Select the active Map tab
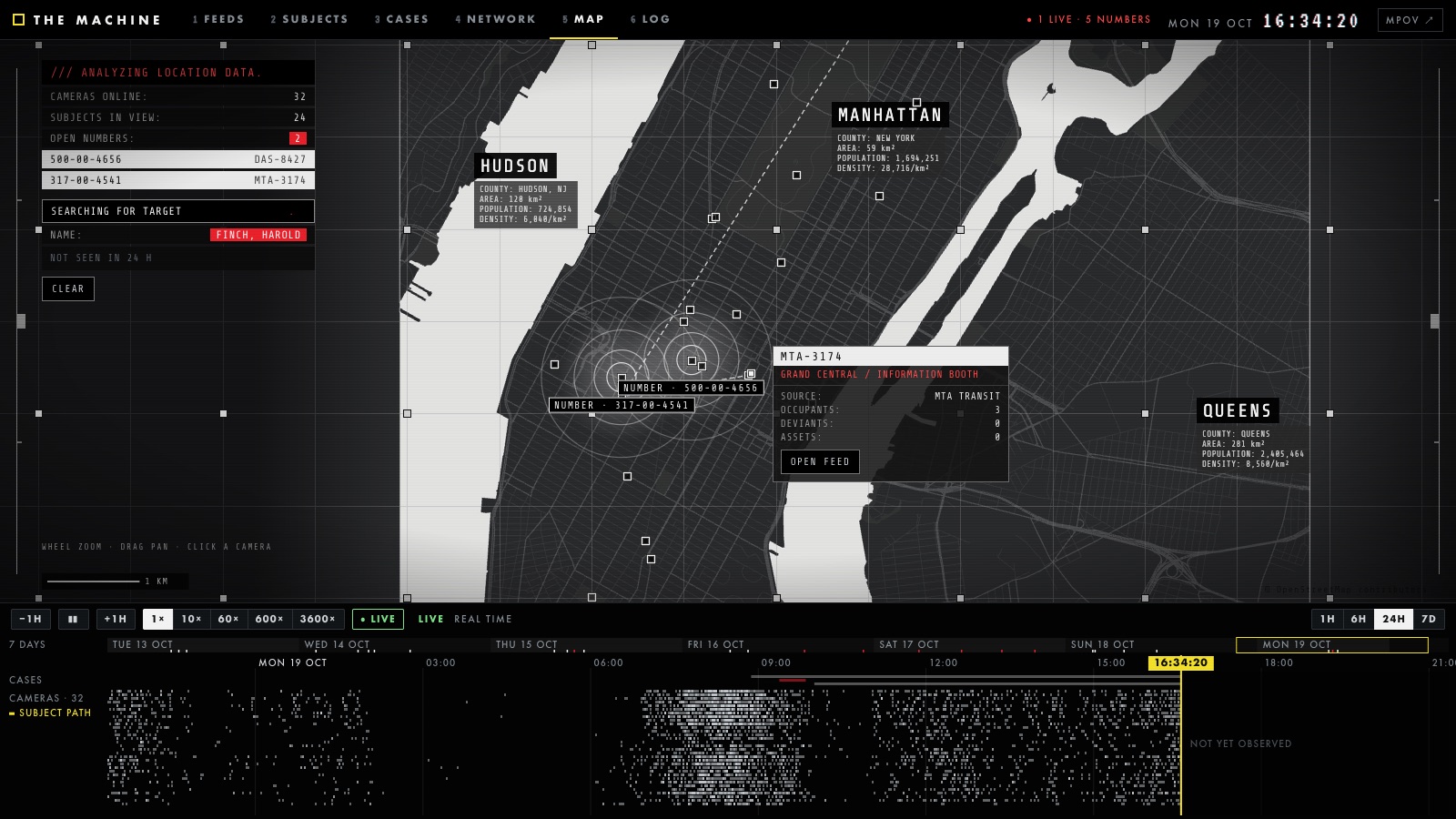1456x819 pixels. 583,19
